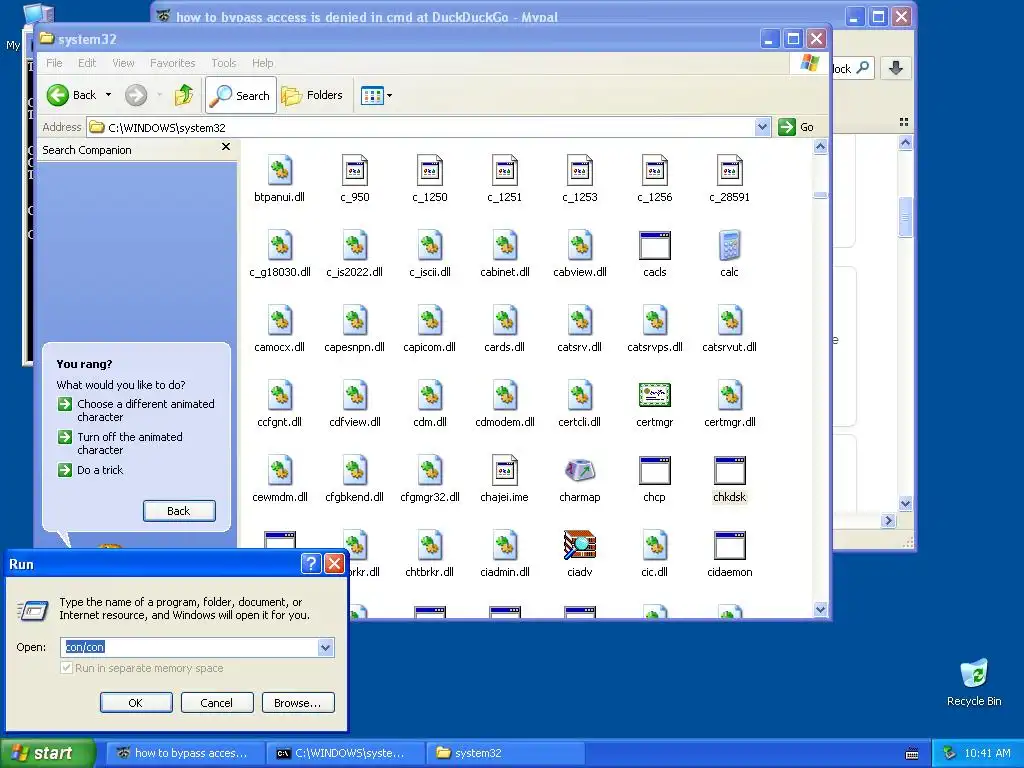Image resolution: width=1024 pixels, height=768 pixels.
Task: Open the View menu
Action: 123,63
